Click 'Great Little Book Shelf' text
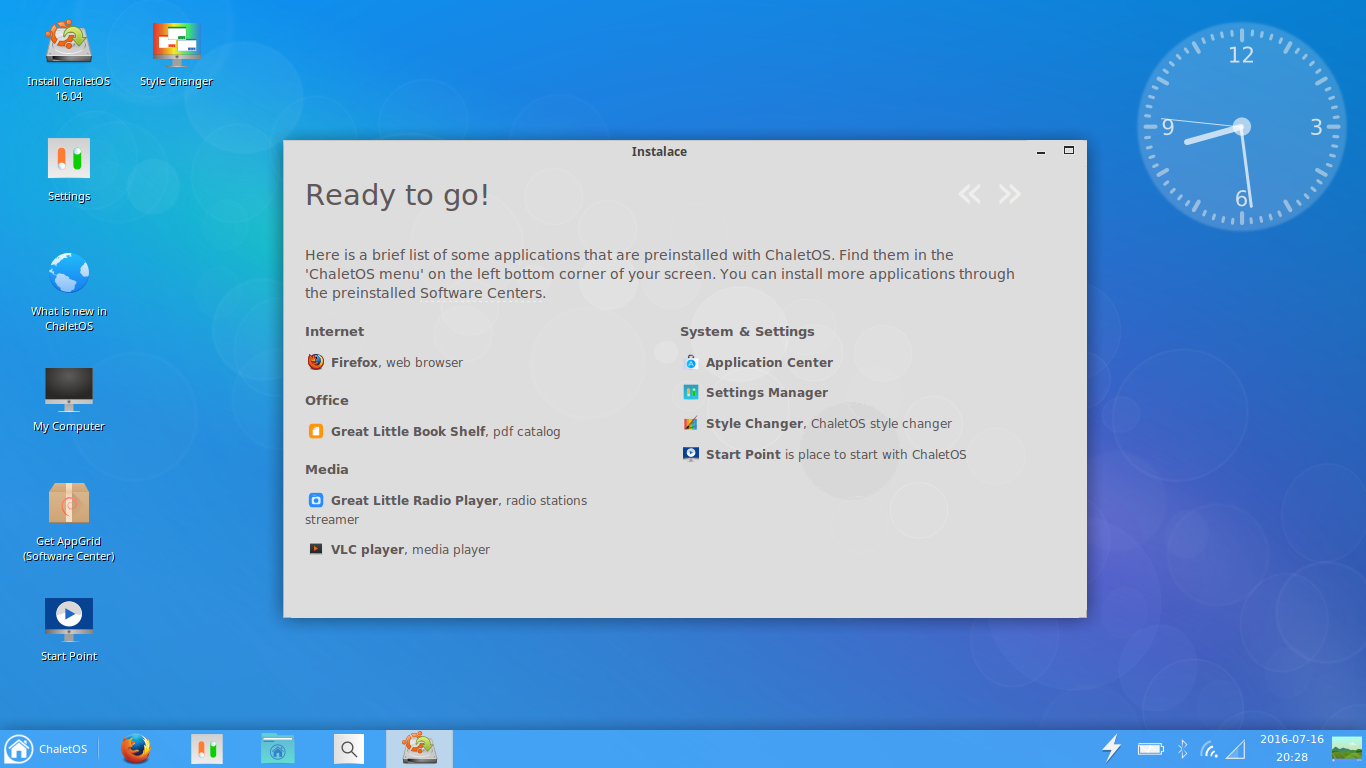 point(408,431)
